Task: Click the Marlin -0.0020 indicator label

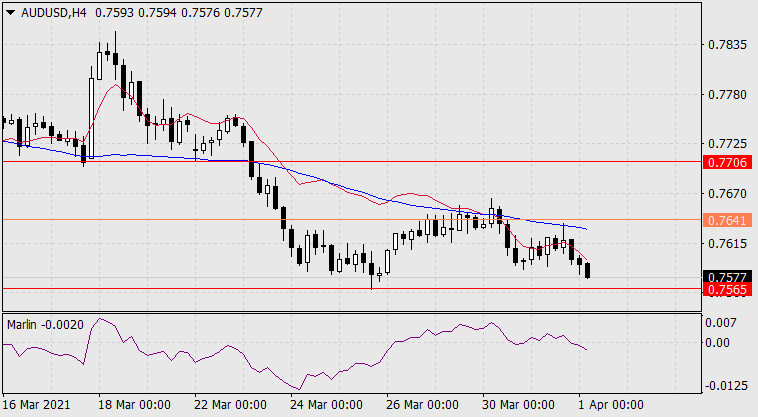Action: 45,325
